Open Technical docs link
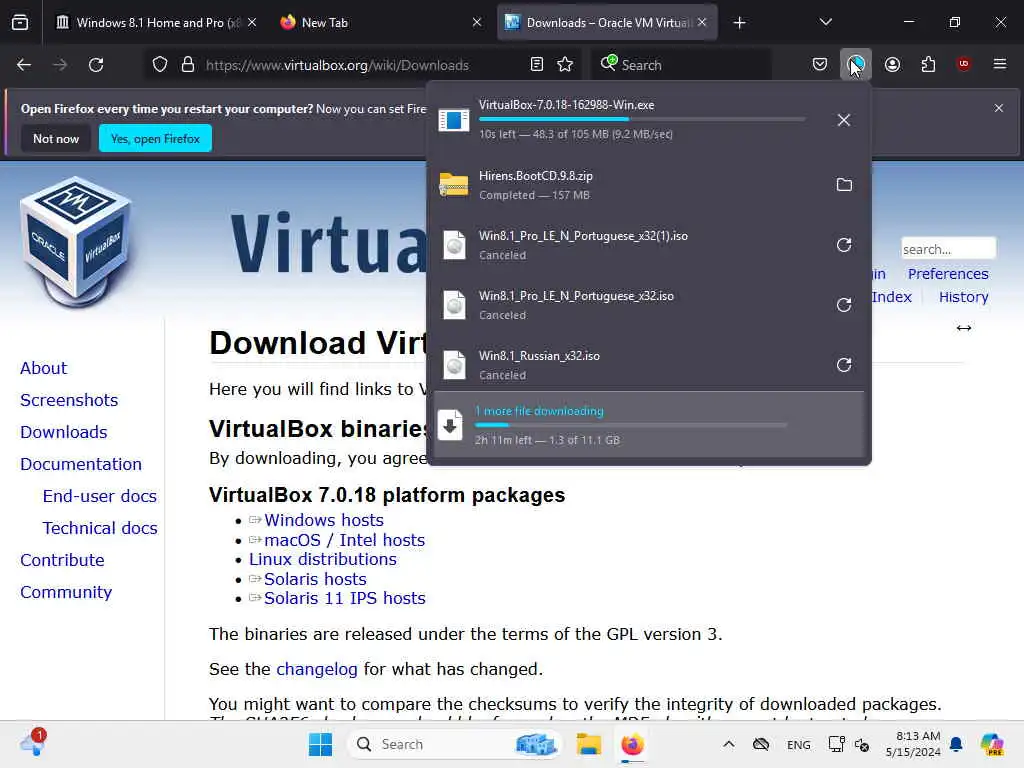 (100, 528)
